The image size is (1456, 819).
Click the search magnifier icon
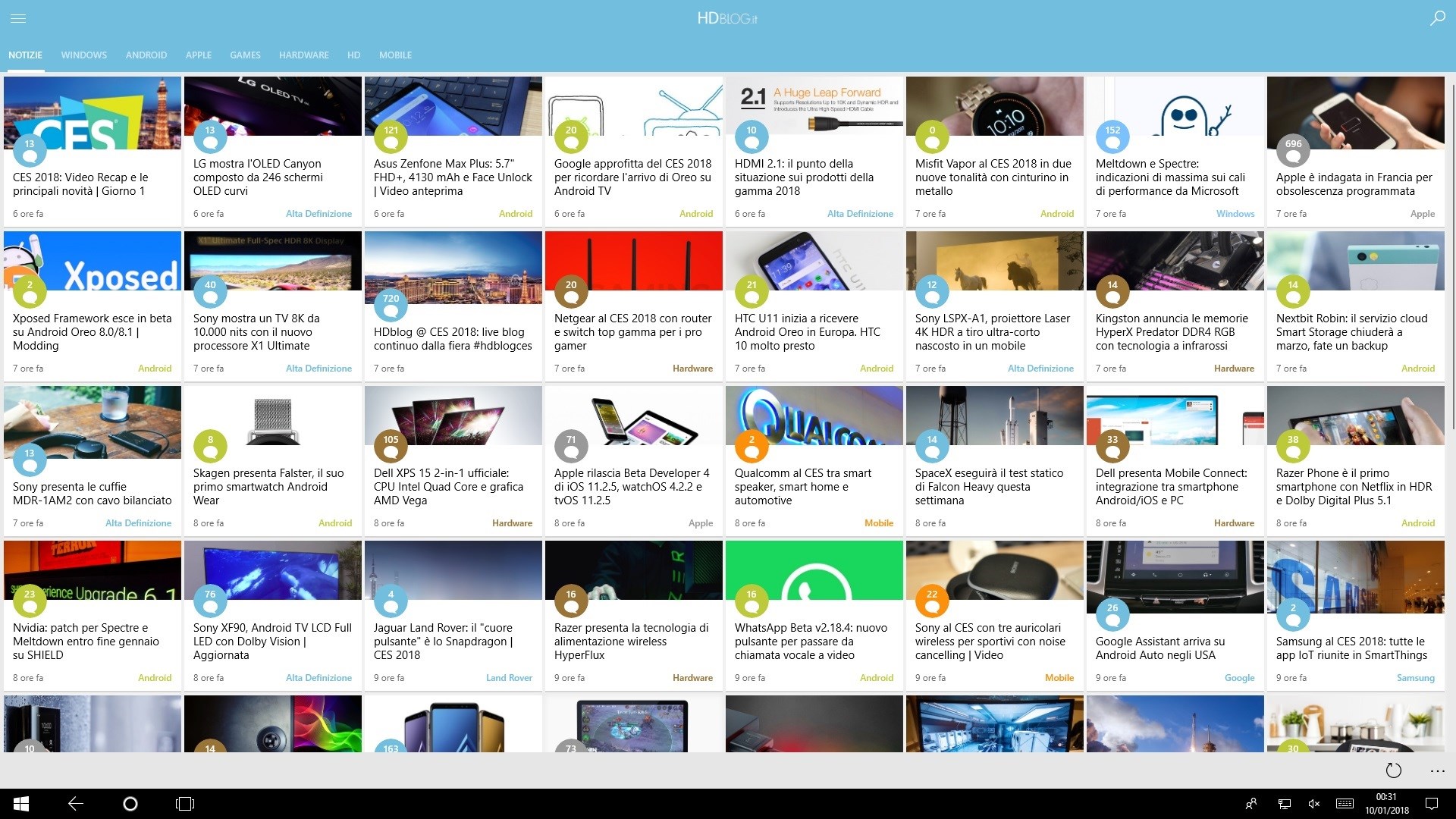[1437, 18]
